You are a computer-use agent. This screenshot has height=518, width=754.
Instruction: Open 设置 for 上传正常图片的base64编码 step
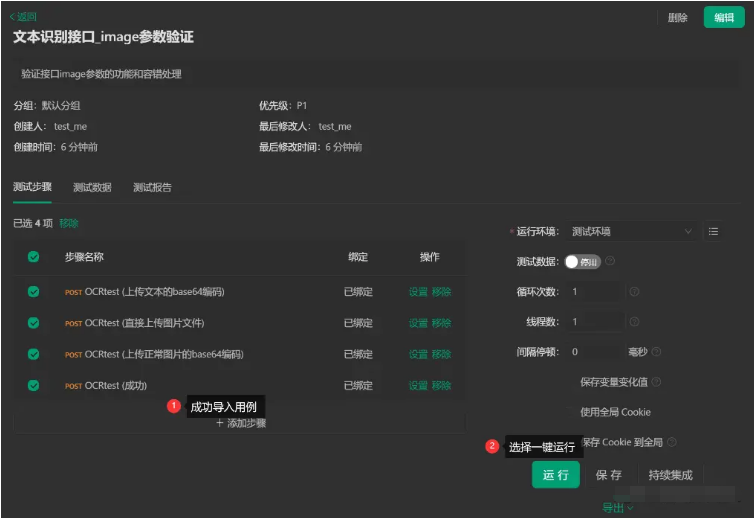pos(418,354)
